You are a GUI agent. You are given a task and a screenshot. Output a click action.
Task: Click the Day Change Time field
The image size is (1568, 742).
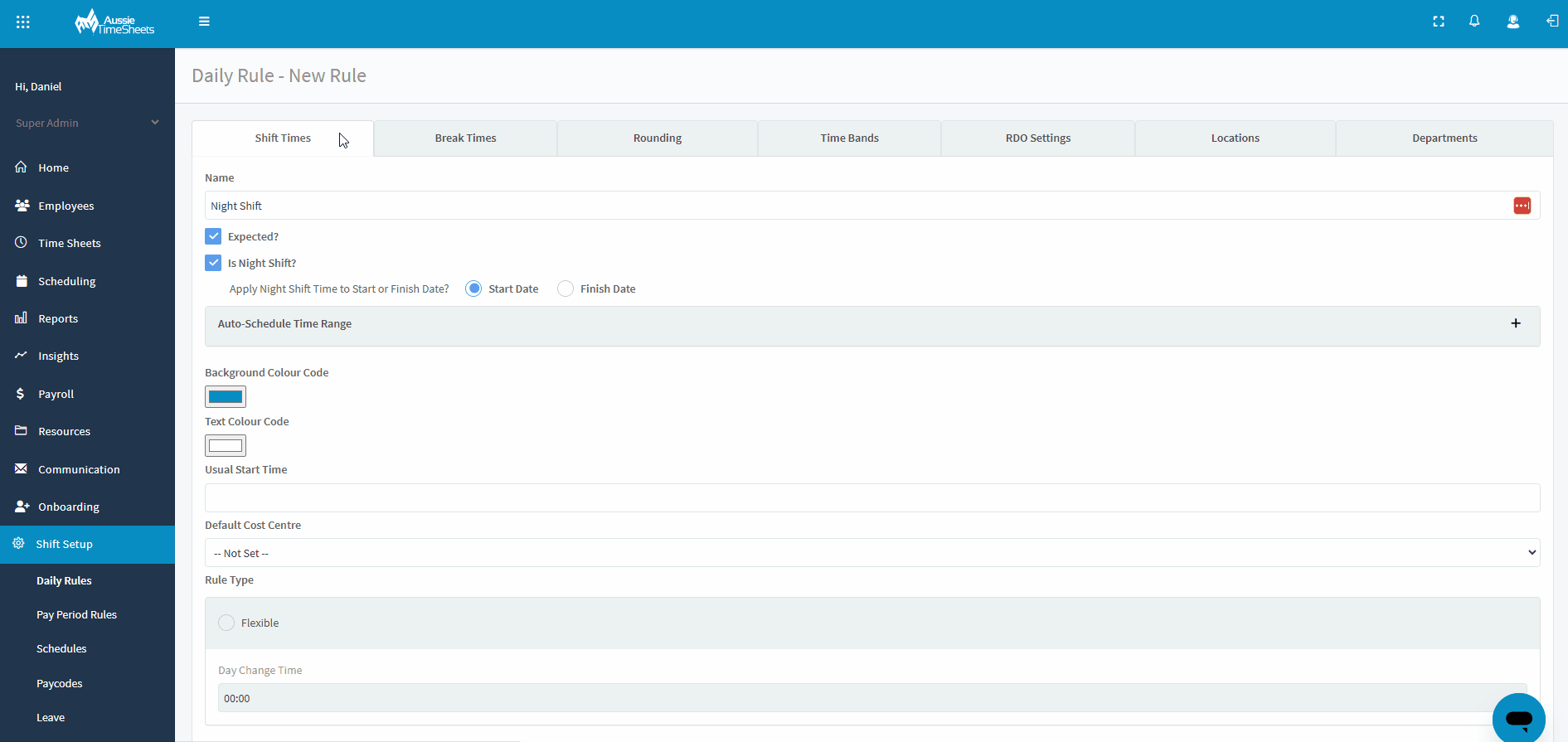[872, 698]
